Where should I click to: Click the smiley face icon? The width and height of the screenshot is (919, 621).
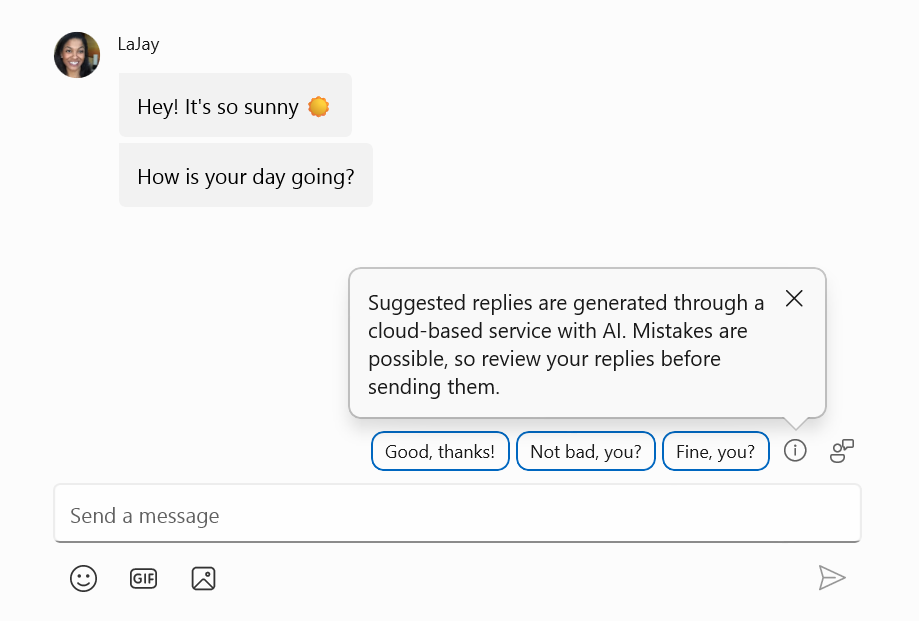point(83,578)
